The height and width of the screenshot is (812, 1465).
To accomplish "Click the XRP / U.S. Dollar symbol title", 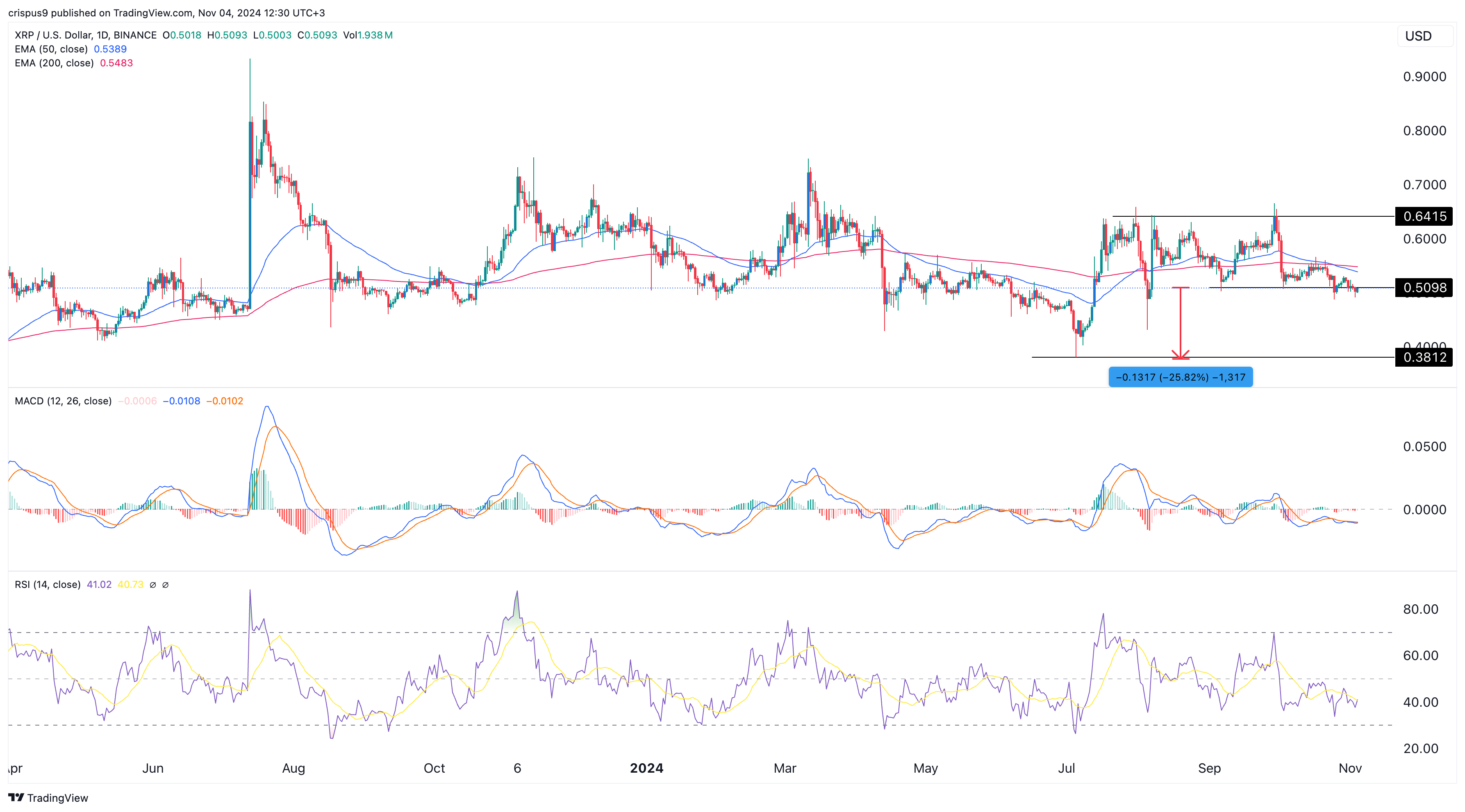I will [85, 35].
